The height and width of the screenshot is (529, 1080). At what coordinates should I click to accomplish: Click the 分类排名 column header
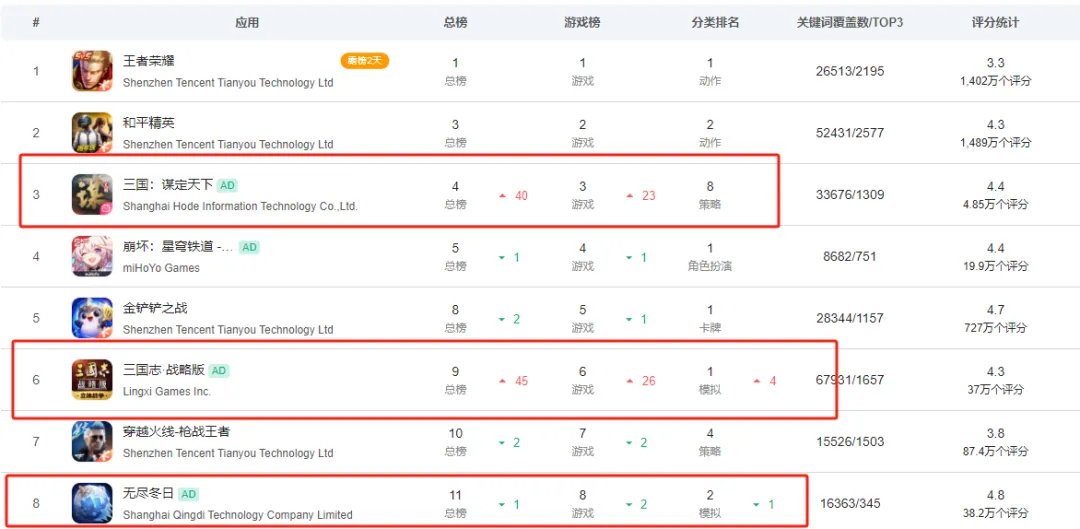tap(716, 23)
